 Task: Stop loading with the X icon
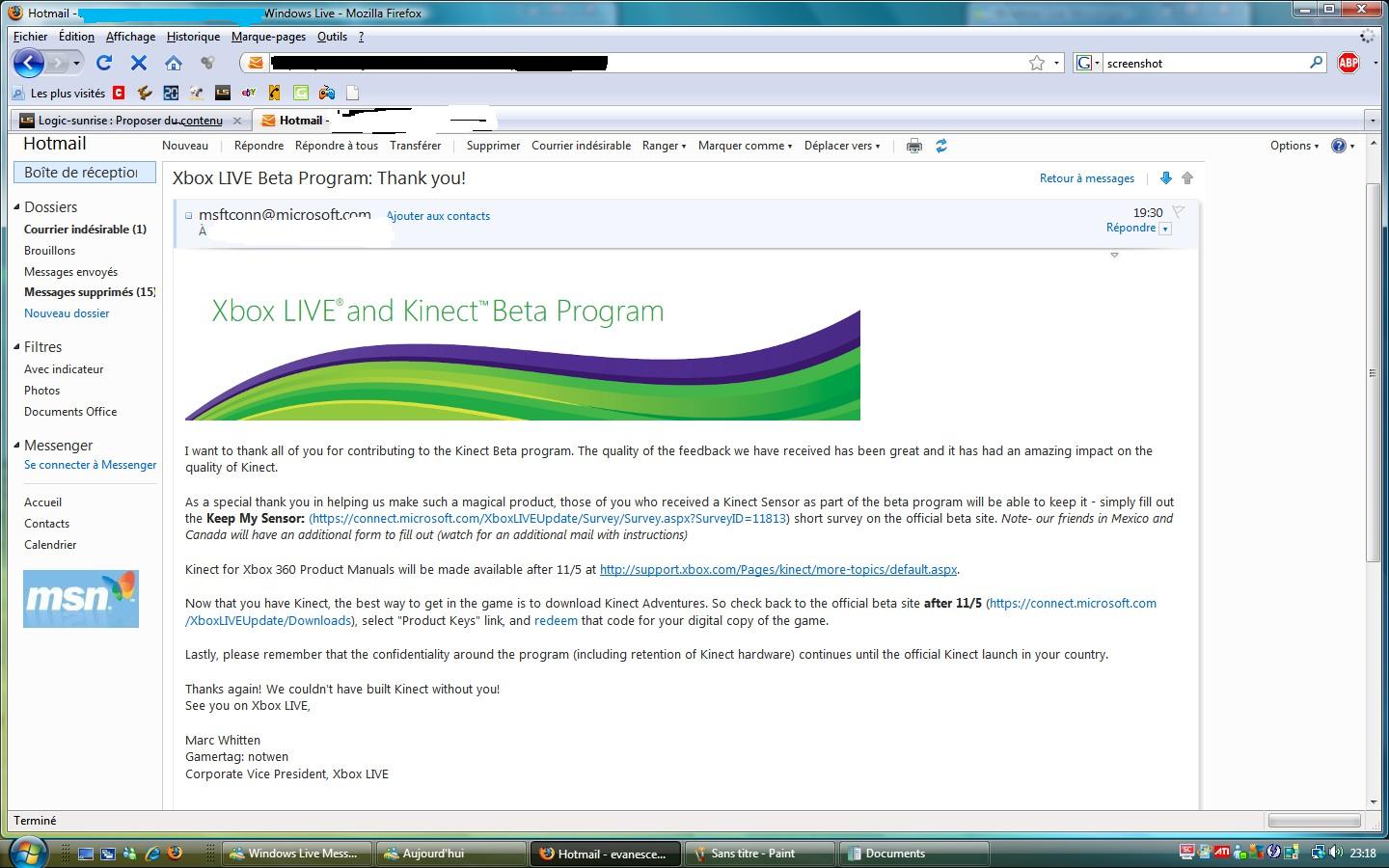point(139,63)
